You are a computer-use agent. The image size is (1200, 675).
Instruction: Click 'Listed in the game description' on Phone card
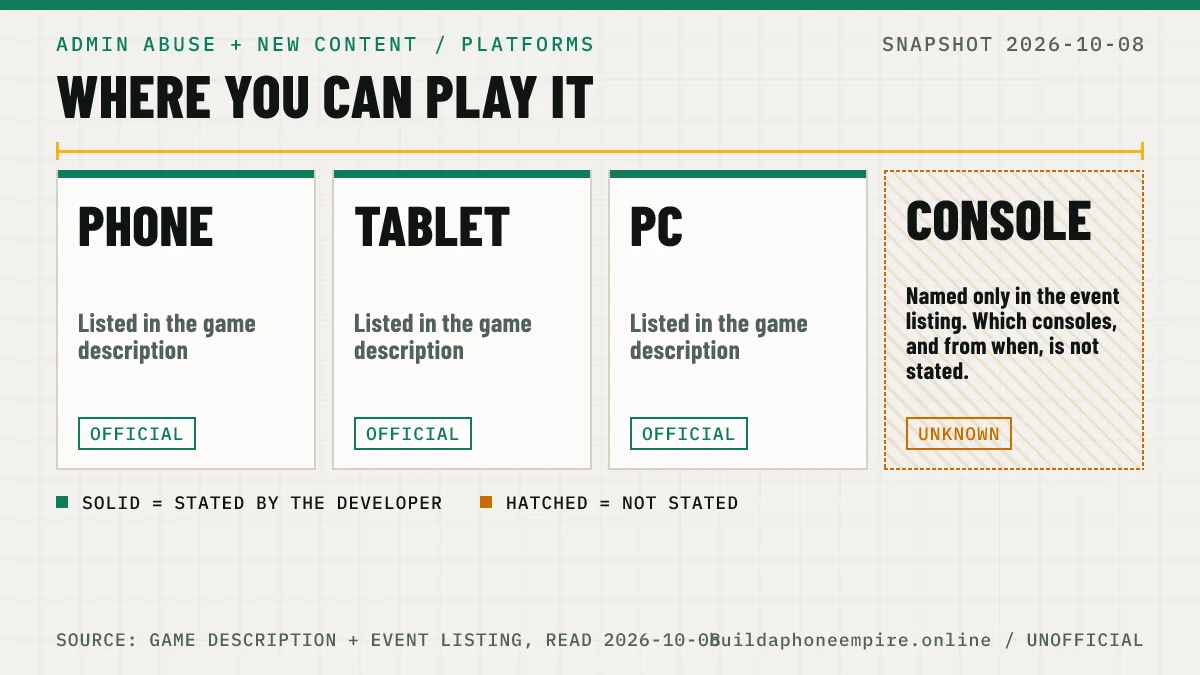coord(167,337)
